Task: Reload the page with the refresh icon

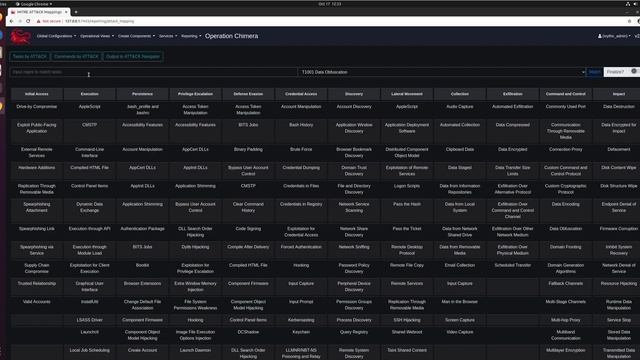Action: click(28, 21)
